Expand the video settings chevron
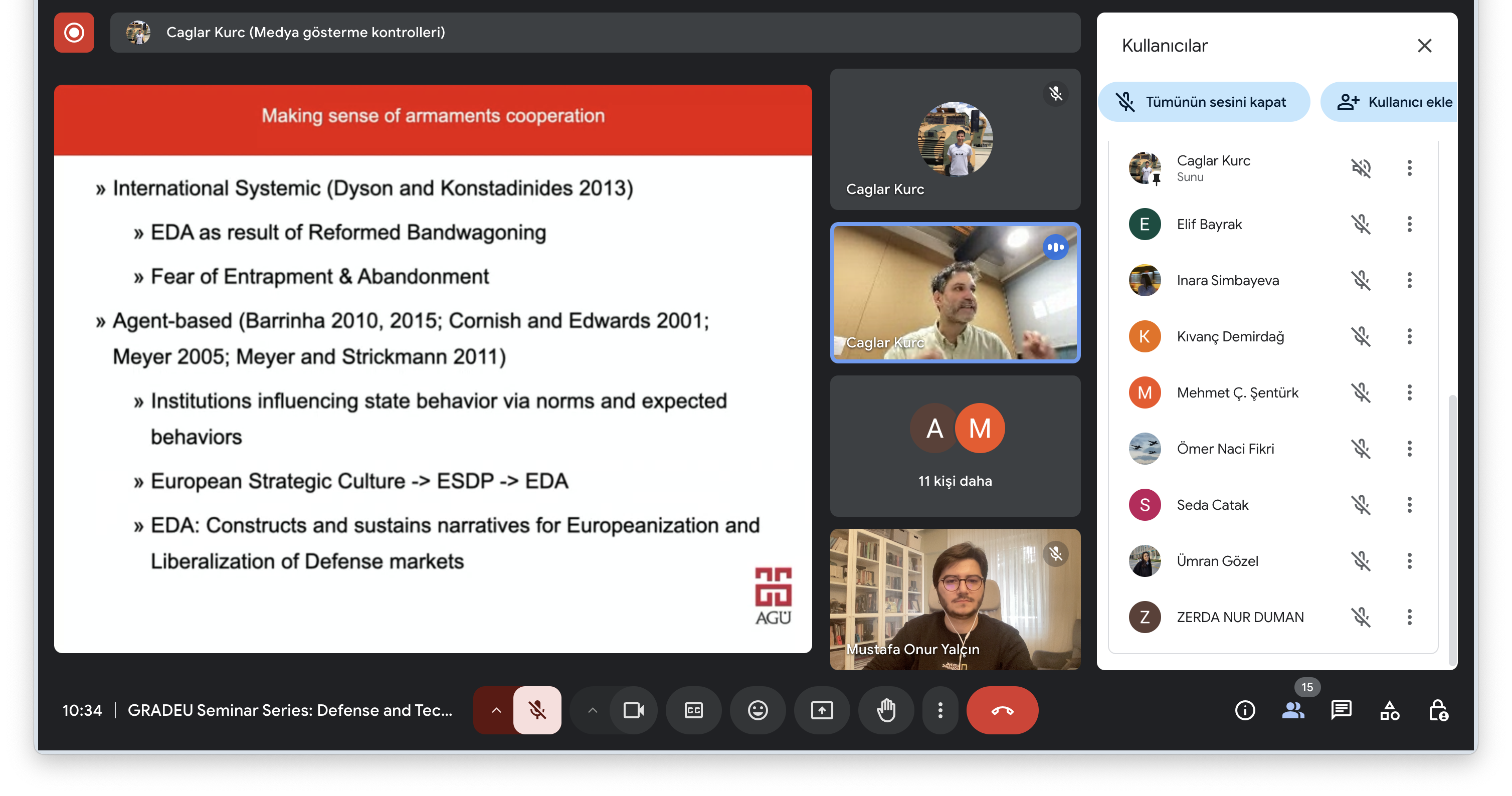Image resolution: width=1512 pixels, height=796 pixels. click(x=593, y=710)
